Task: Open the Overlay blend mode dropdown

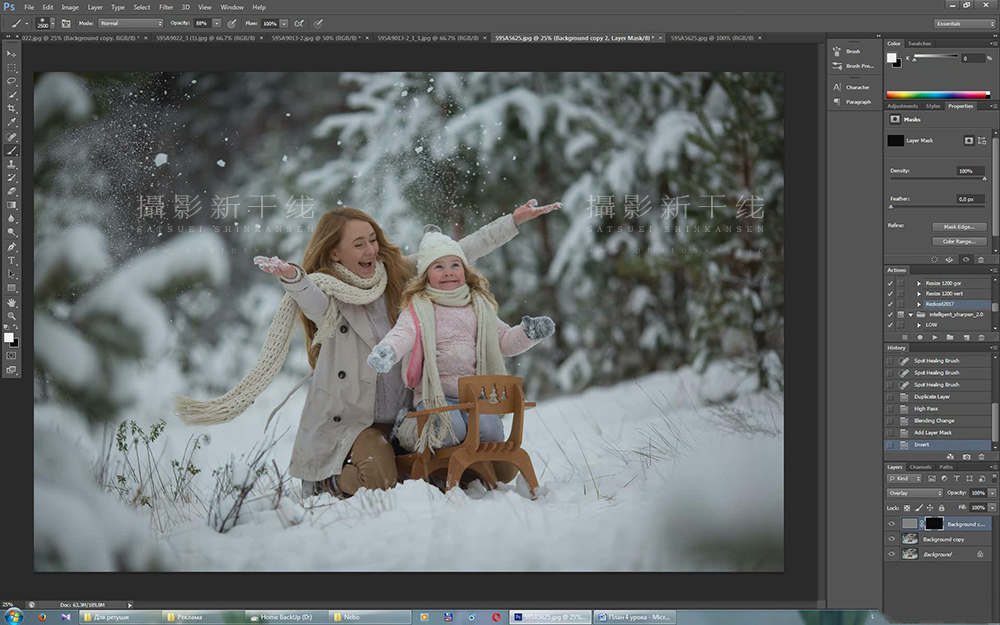Action: click(x=915, y=493)
